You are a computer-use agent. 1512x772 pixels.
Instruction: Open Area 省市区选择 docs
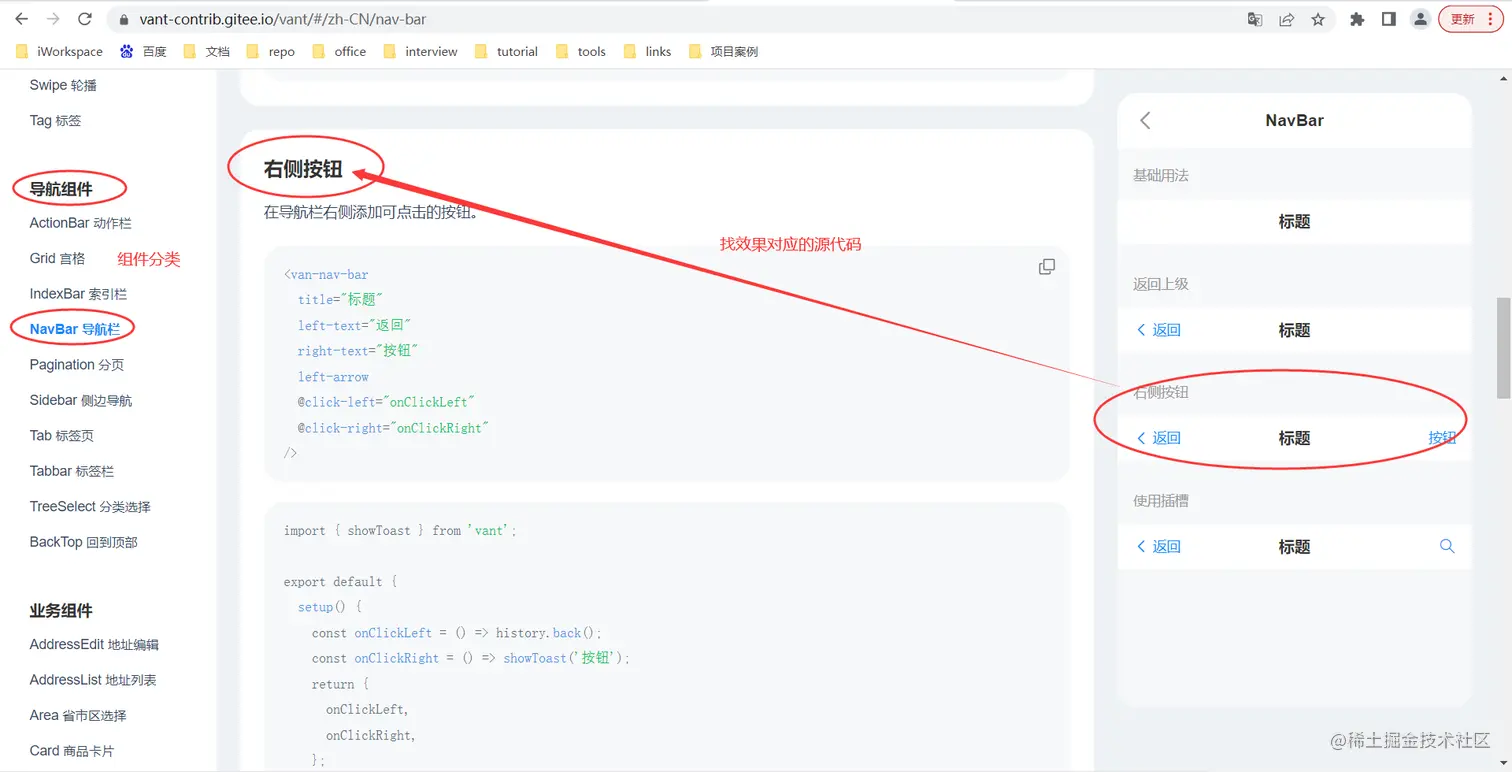click(78, 715)
